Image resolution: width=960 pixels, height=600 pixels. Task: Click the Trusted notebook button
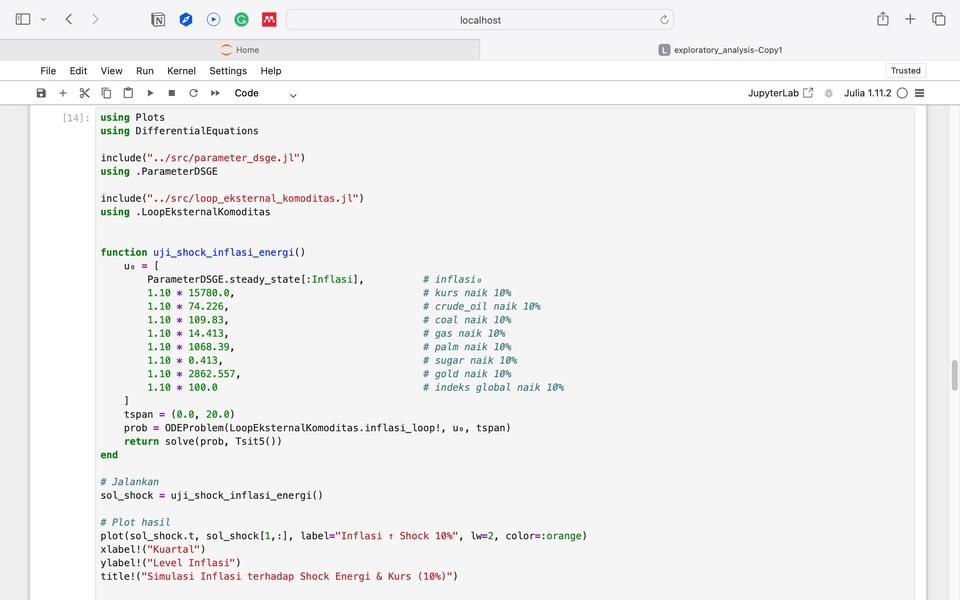click(905, 71)
